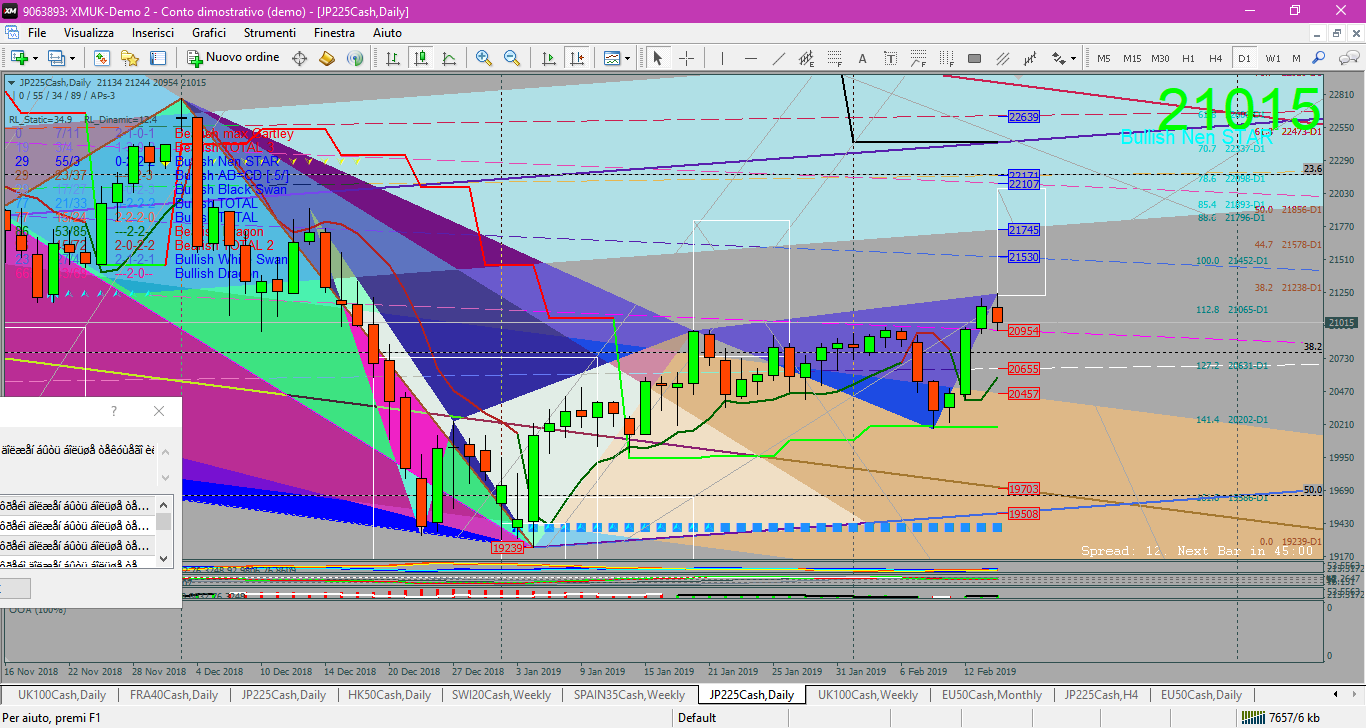This screenshot has height=728, width=1366.
Task: Toggle auto scroll of chart
Action: [548, 58]
